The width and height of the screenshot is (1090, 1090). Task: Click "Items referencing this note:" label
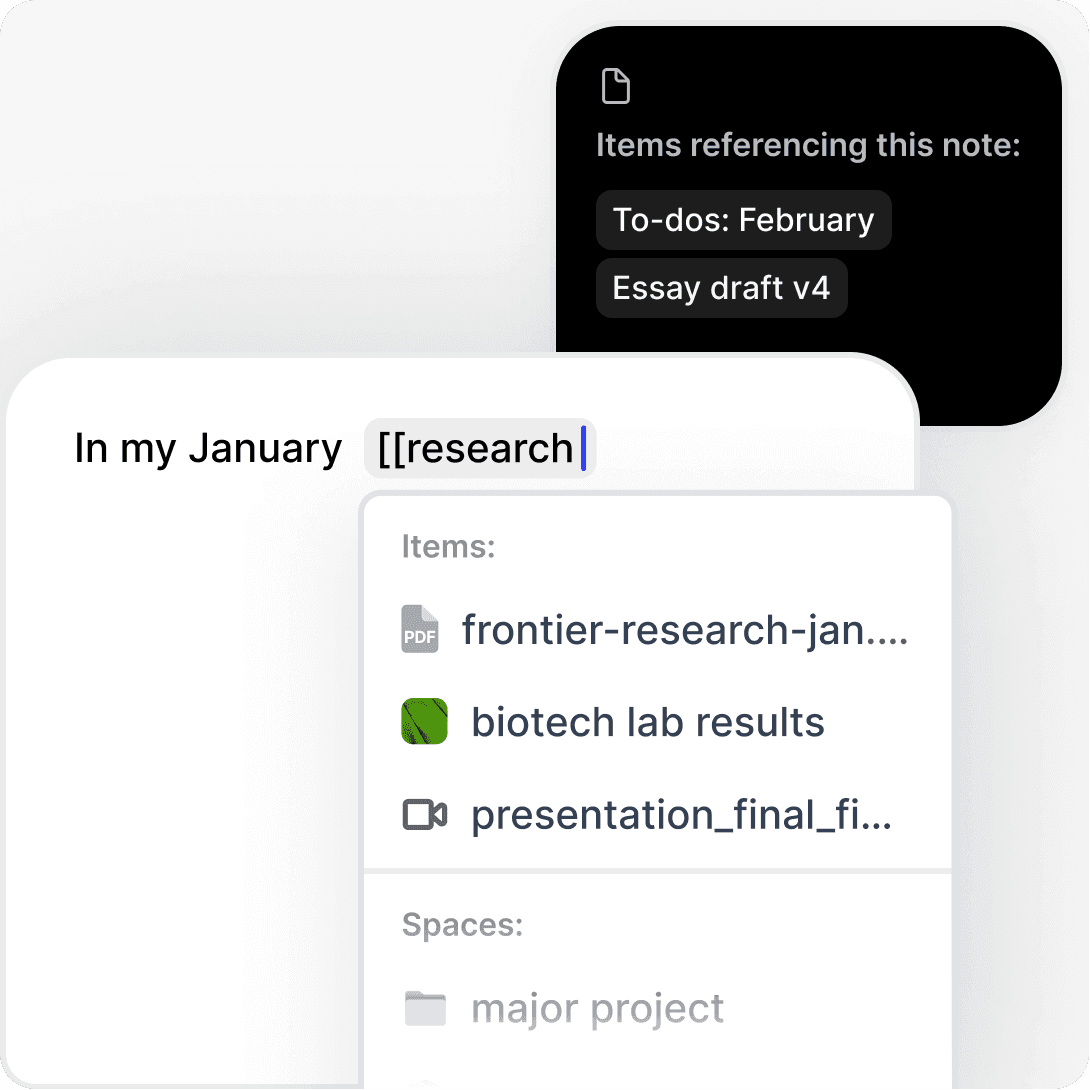point(808,145)
